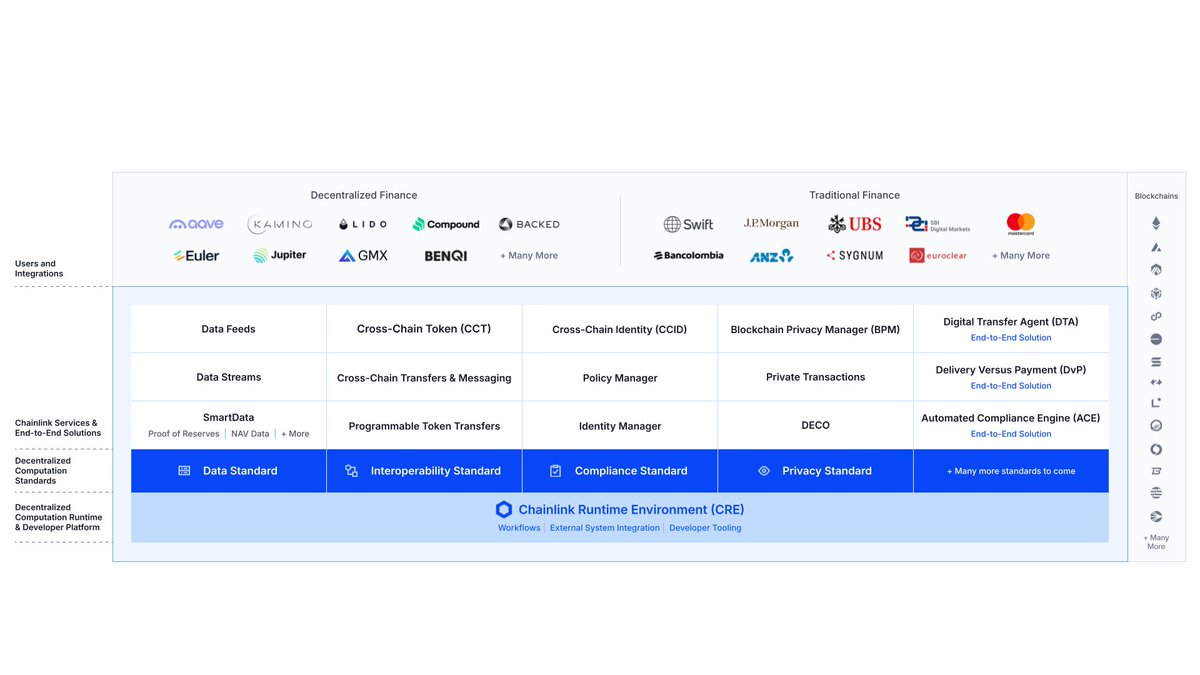This screenshot has width=1200, height=675.
Task: Click the GMX logo
Action: tap(363, 256)
